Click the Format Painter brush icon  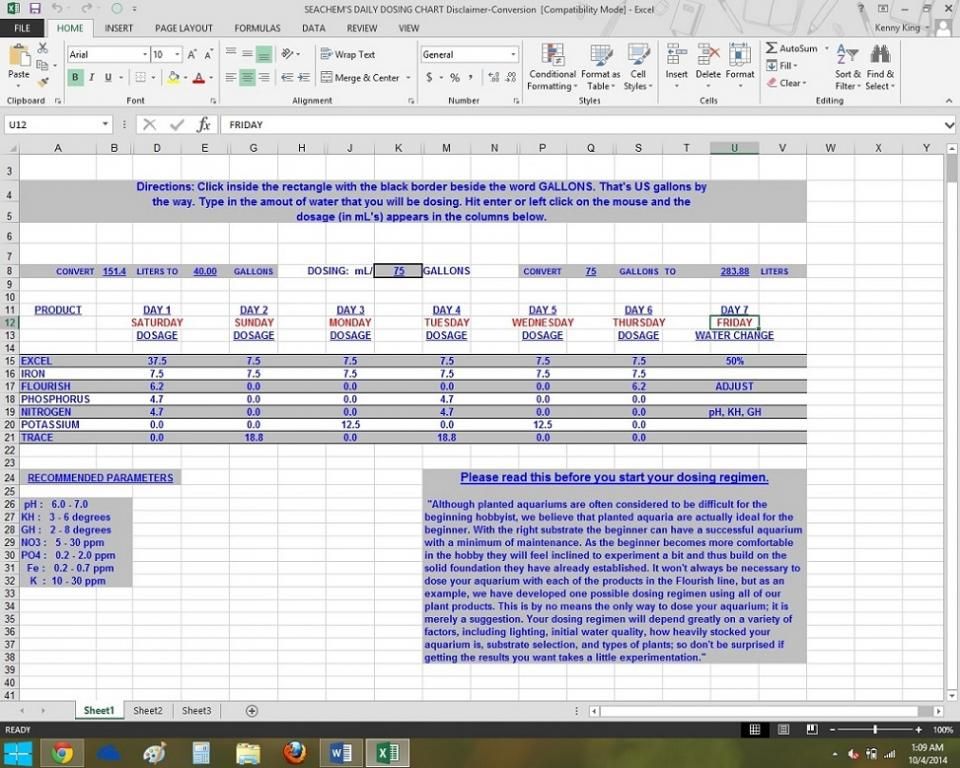coord(42,81)
